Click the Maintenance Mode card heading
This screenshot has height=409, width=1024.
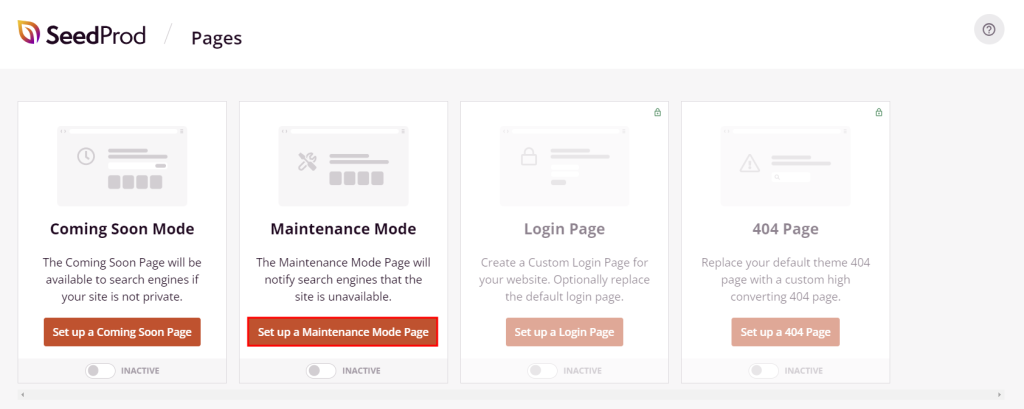[343, 229]
